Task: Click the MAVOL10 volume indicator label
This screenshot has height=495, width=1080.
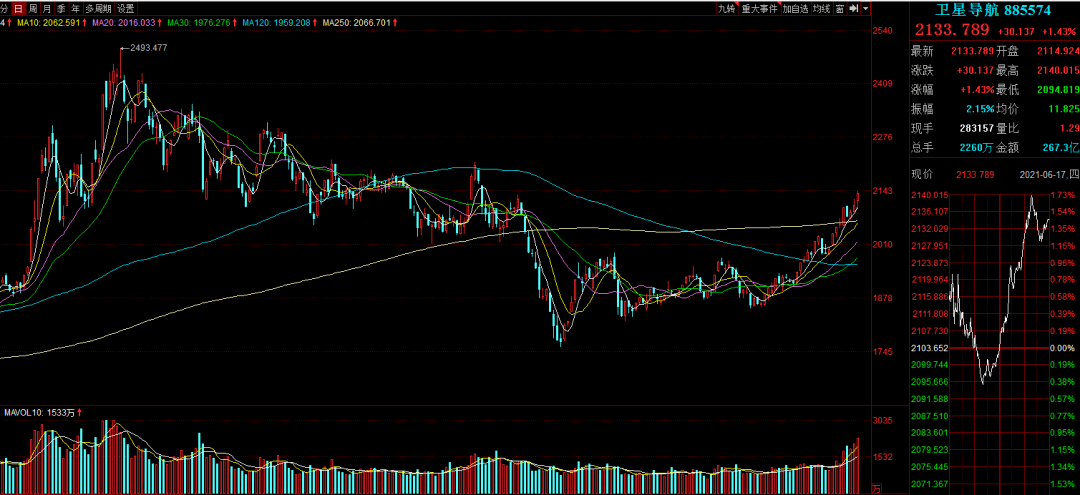Action: pyautogui.click(x=40, y=412)
